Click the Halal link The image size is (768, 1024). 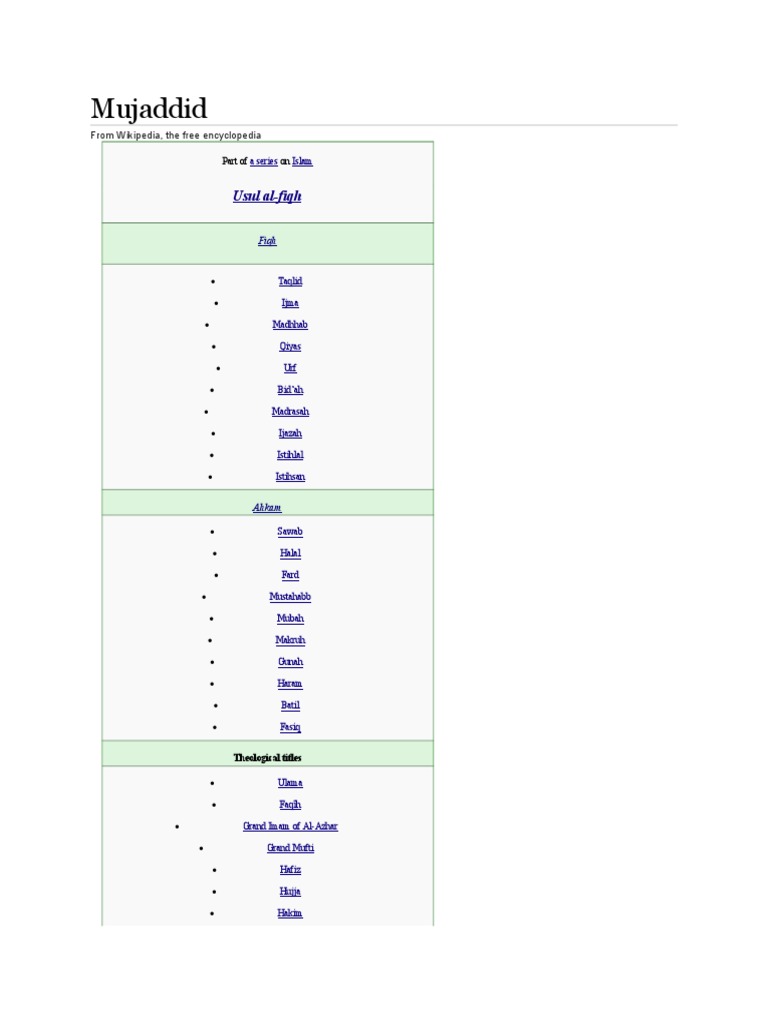[x=290, y=553]
